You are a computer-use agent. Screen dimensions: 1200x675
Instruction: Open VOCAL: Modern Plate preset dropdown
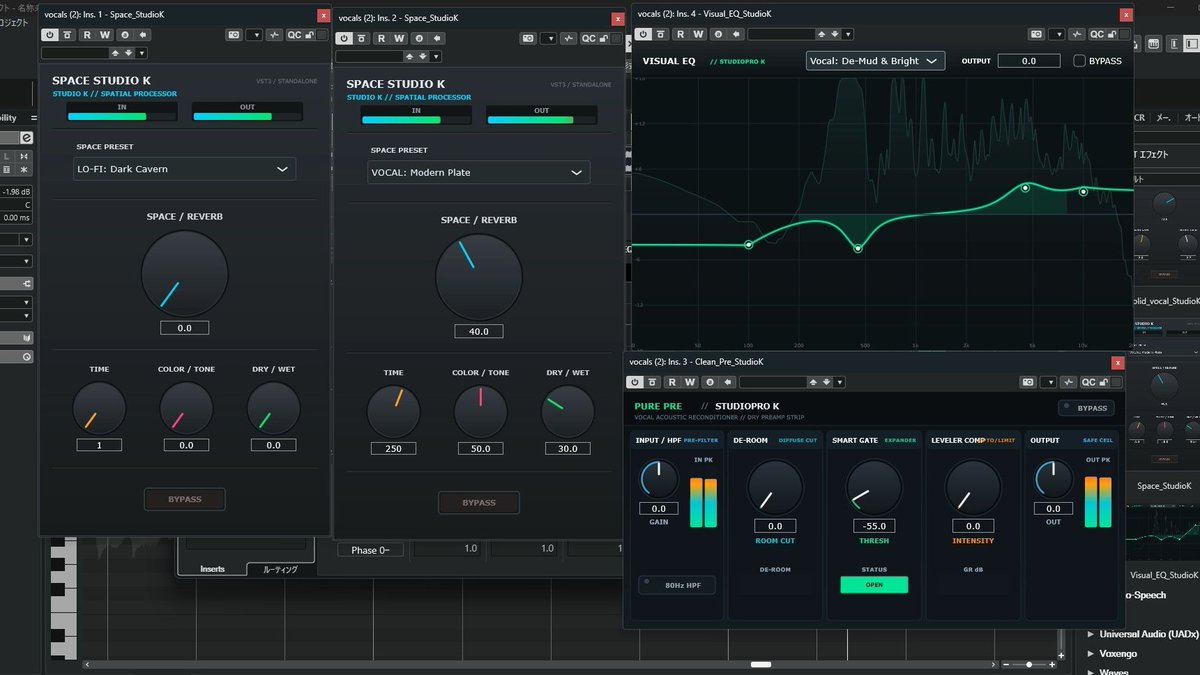click(x=479, y=172)
